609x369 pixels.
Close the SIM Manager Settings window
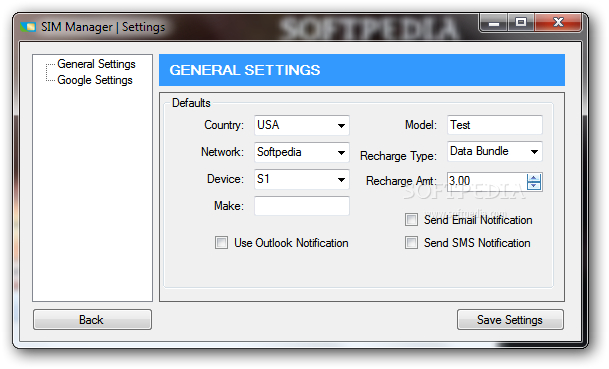[558, 23]
